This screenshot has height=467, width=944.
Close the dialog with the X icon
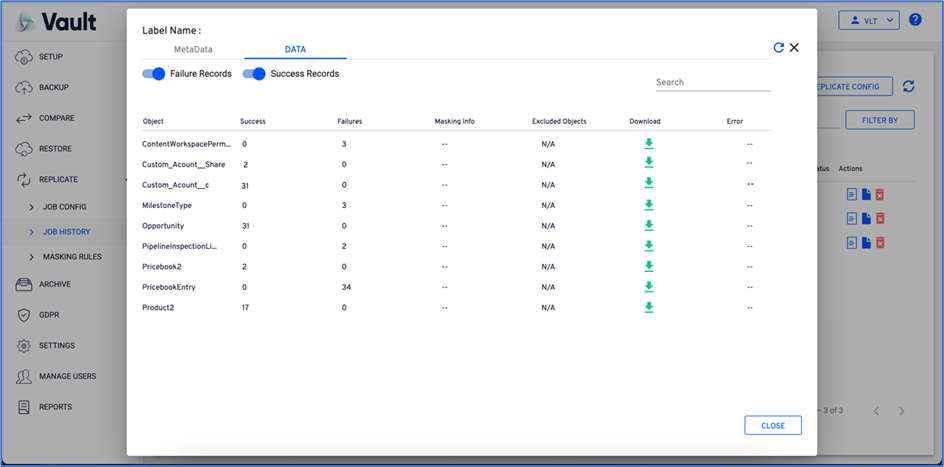pyautogui.click(x=794, y=47)
